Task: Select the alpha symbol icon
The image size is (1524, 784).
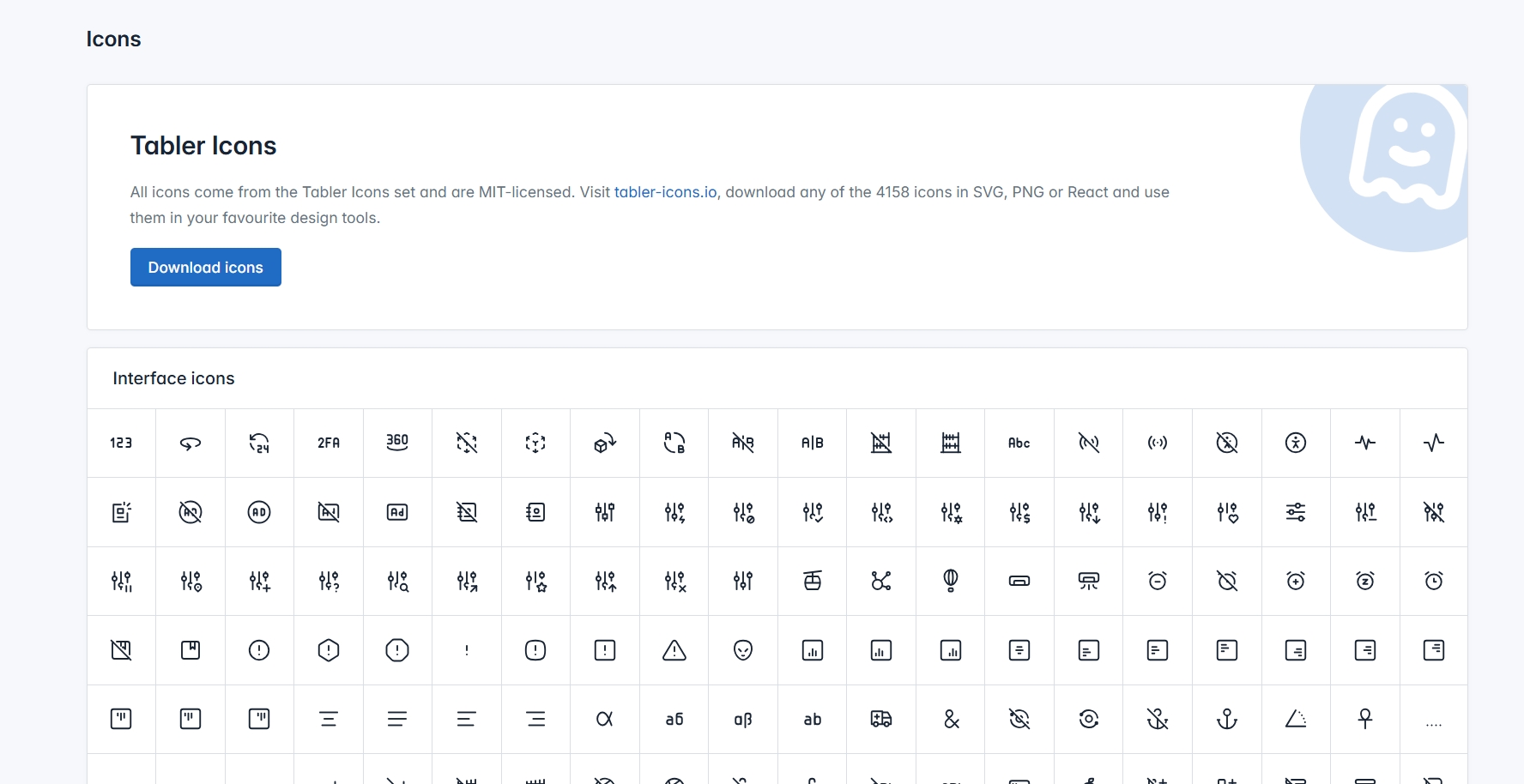Action: coord(605,719)
